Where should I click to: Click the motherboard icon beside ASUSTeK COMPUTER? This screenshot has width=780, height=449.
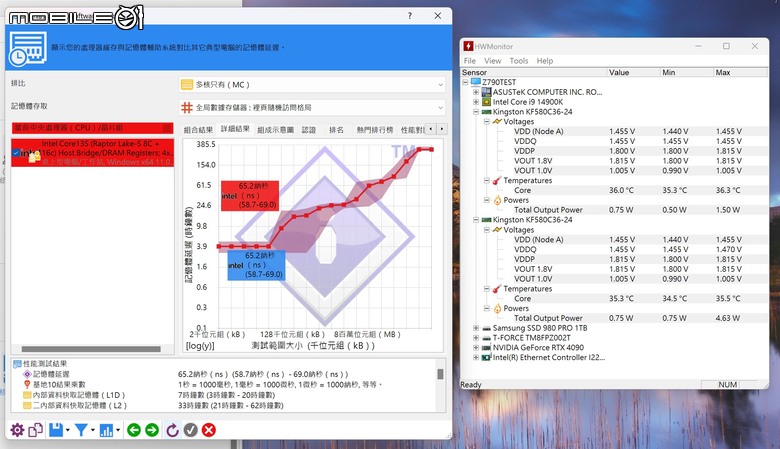487,92
